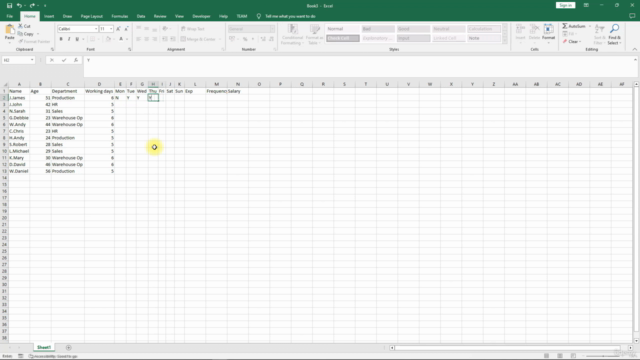Screen dimensions: 640x360
Task: Click the Increase Decimal icon
Action: pos(263,39)
